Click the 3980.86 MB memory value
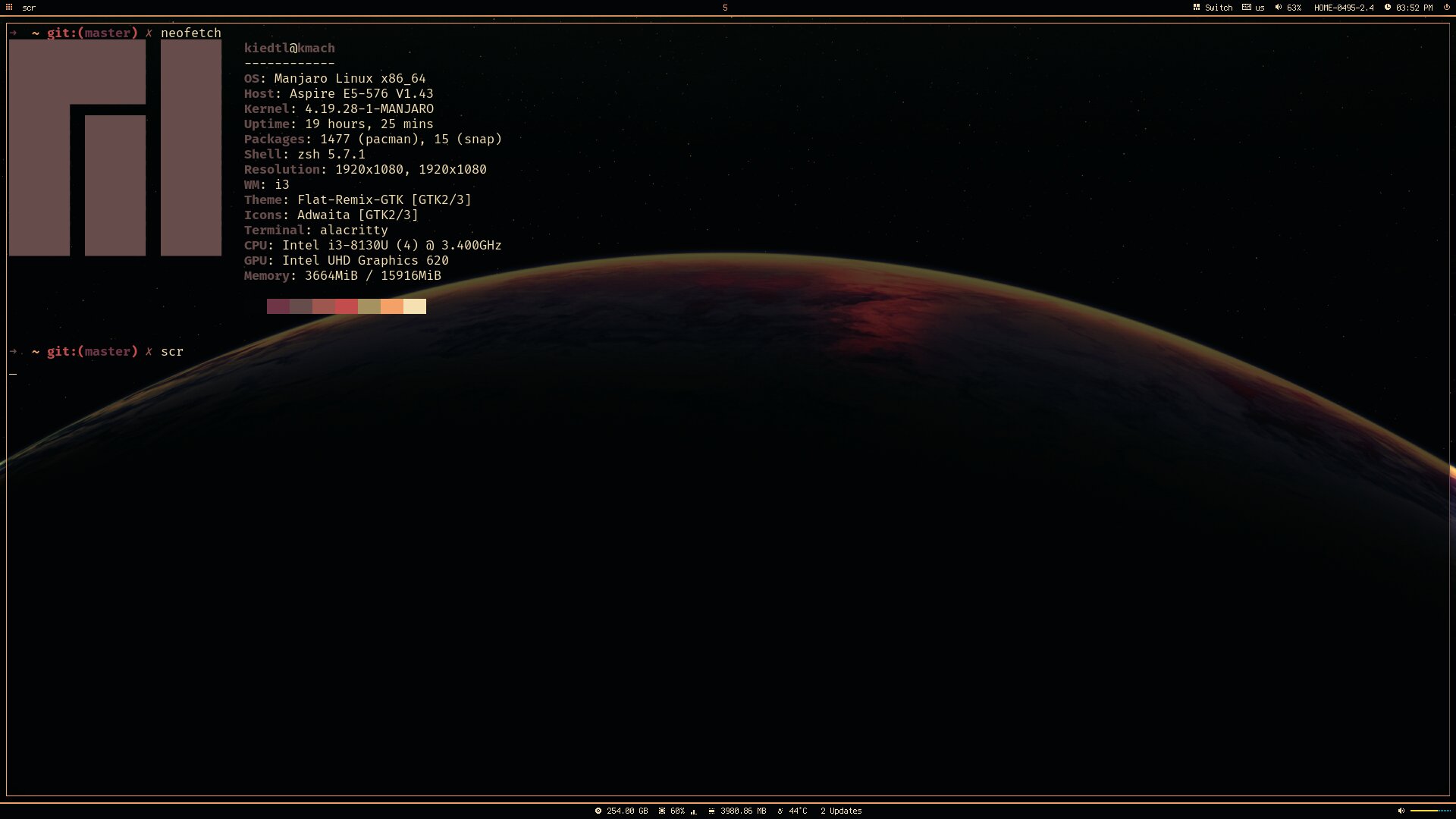This screenshot has width=1456, height=819. 743,811
